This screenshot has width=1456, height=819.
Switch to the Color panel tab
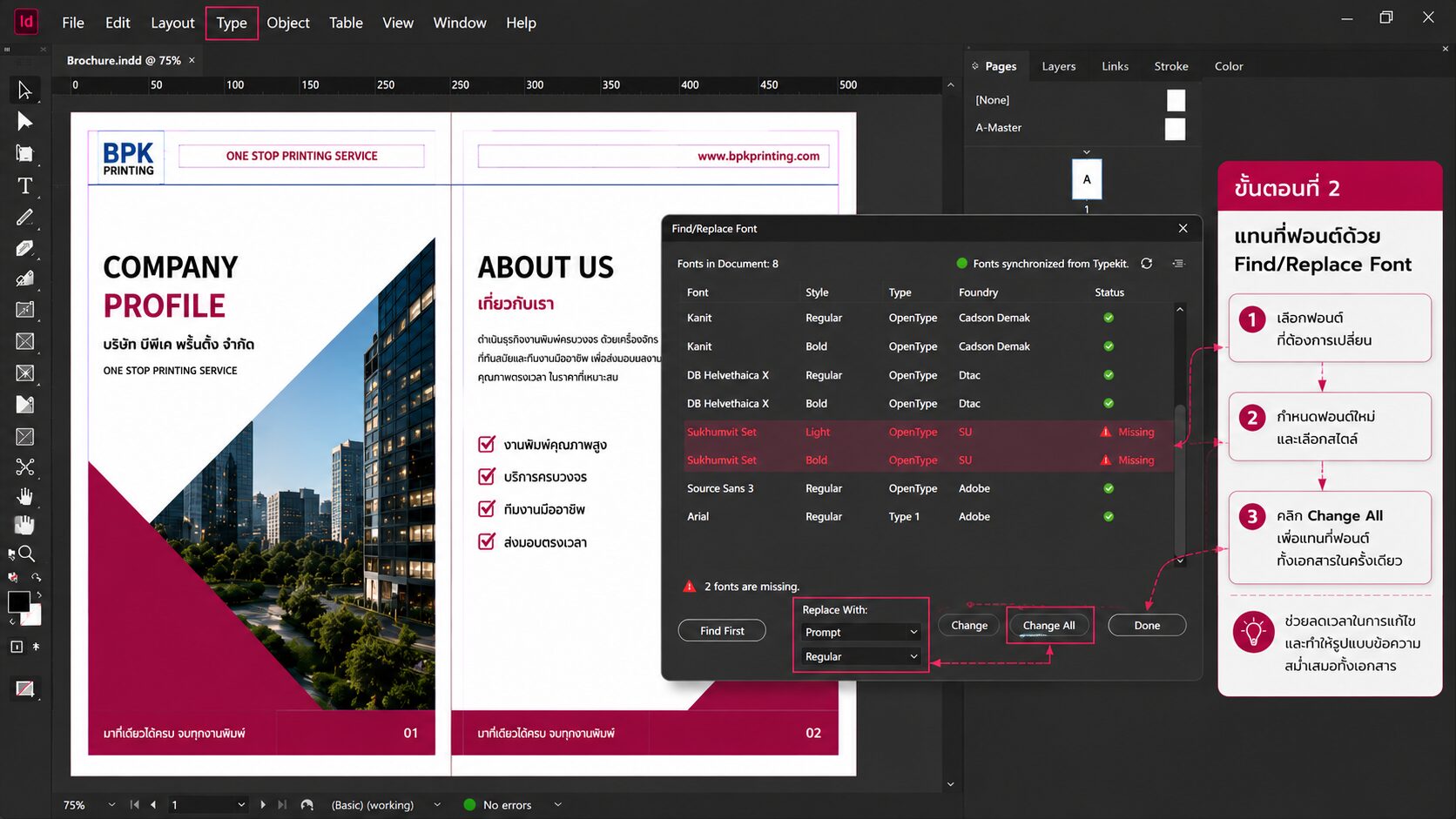point(1229,66)
